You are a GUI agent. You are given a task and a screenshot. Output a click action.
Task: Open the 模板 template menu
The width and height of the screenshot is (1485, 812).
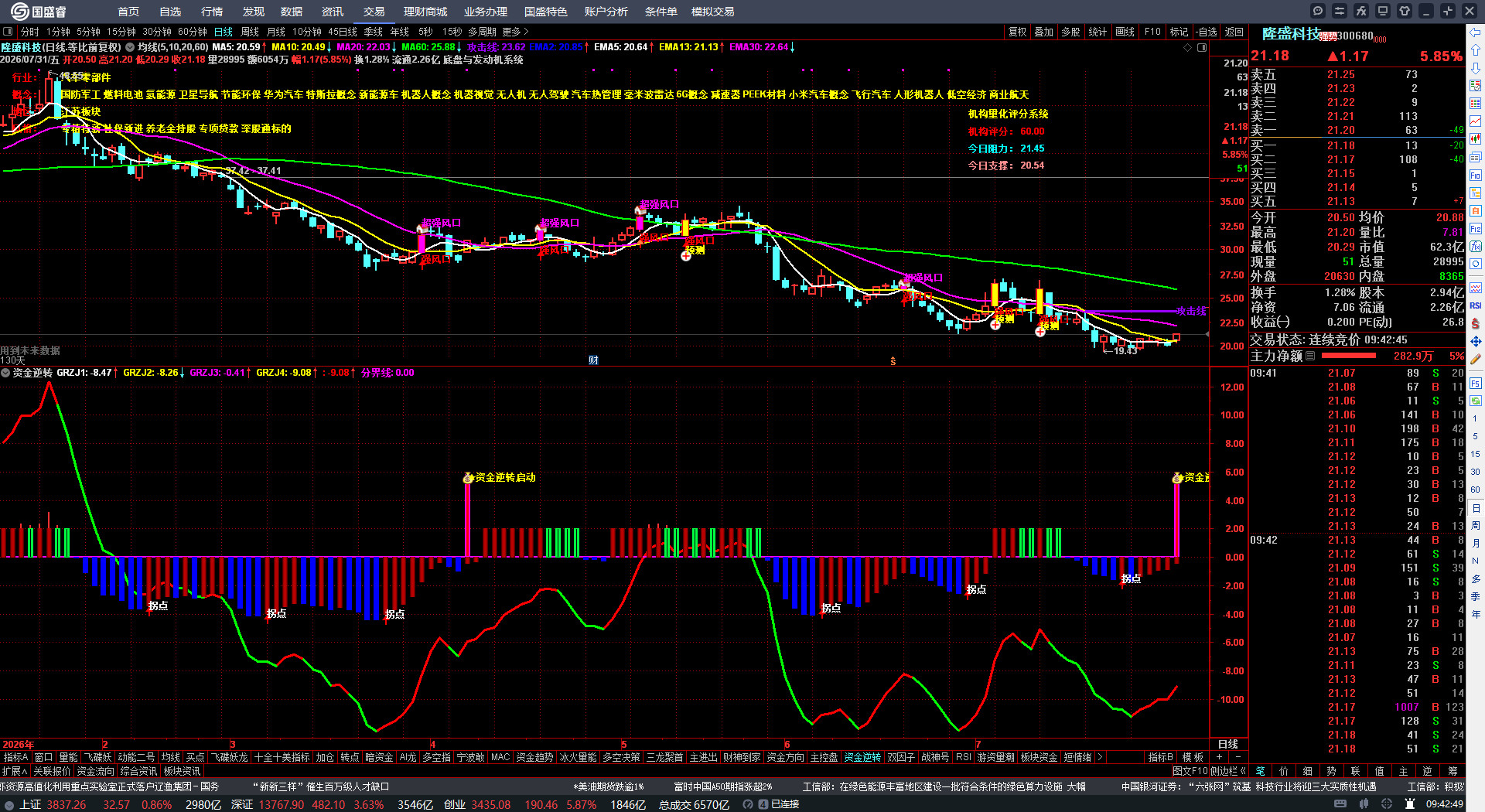[x=1193, y=757]
